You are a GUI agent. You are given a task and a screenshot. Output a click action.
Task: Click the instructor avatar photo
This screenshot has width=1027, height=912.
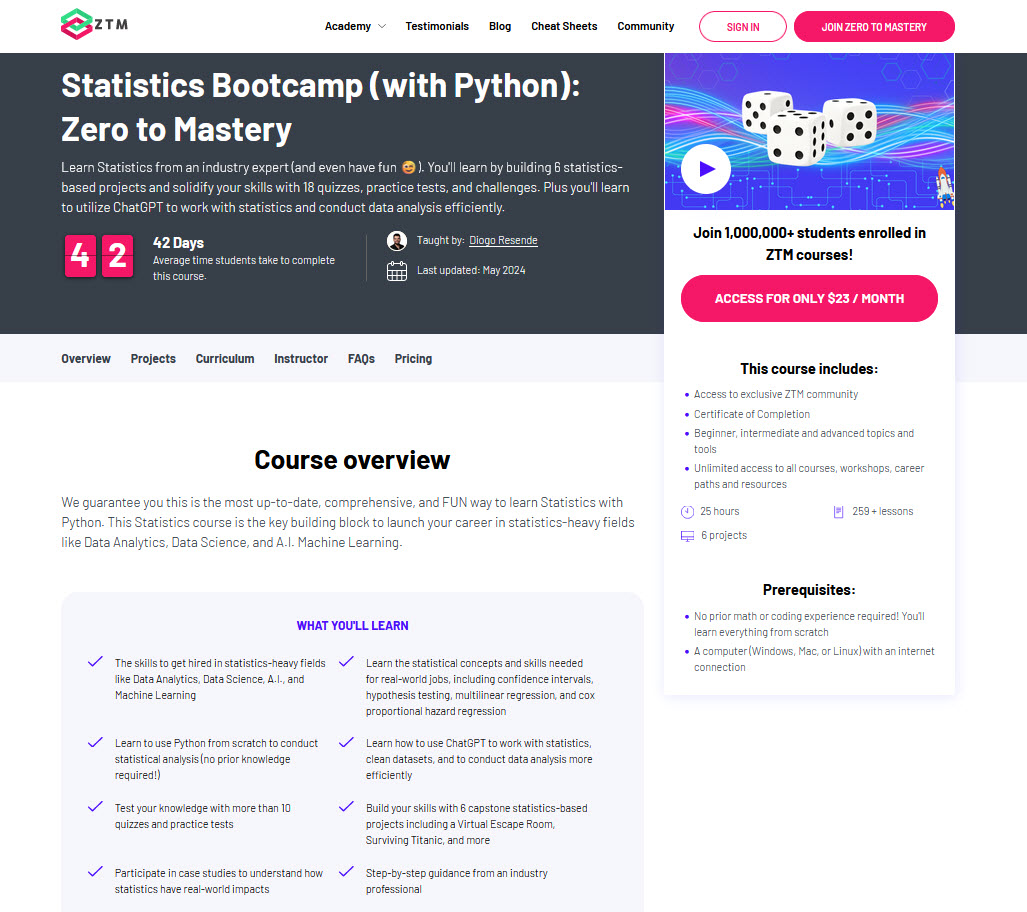tap(397, 241)
